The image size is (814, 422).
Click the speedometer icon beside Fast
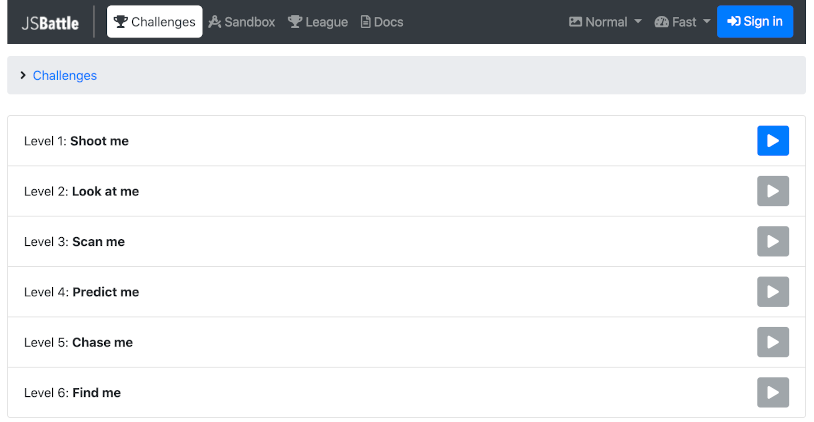pyautogui.click(x=661, y=22)
